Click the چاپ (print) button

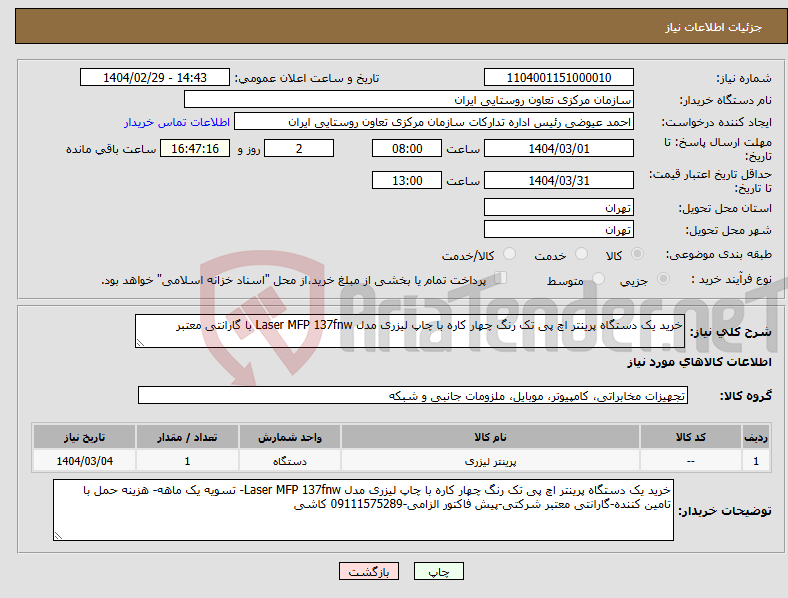pos(439,571)
